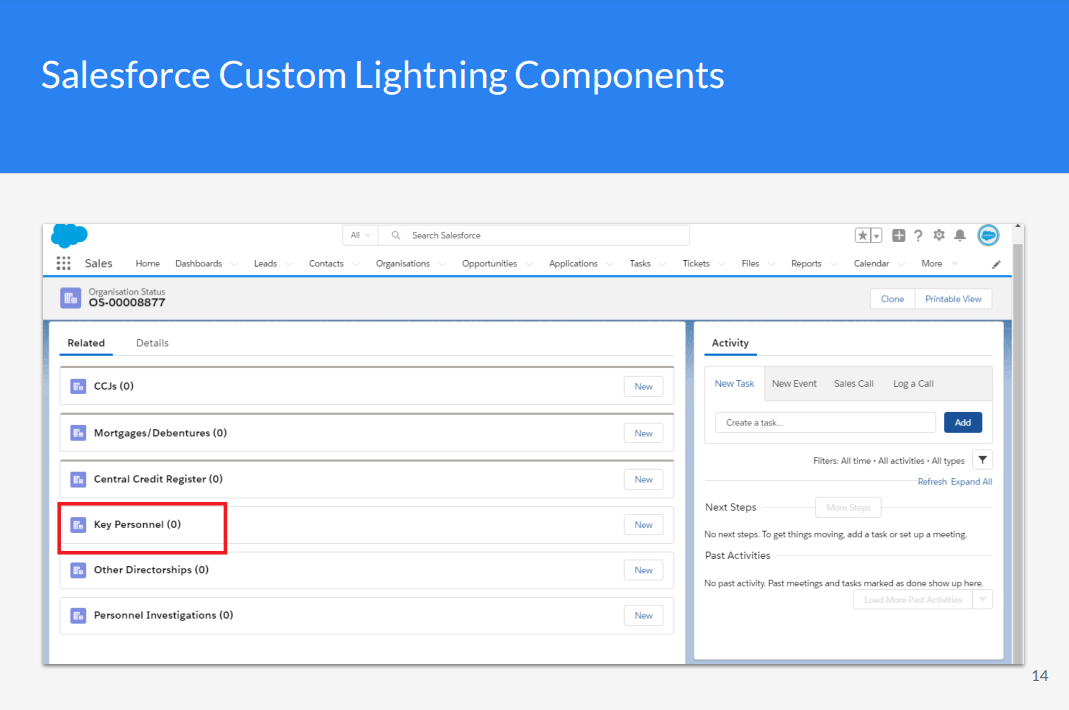Click the Expand All link

point(972,482)
